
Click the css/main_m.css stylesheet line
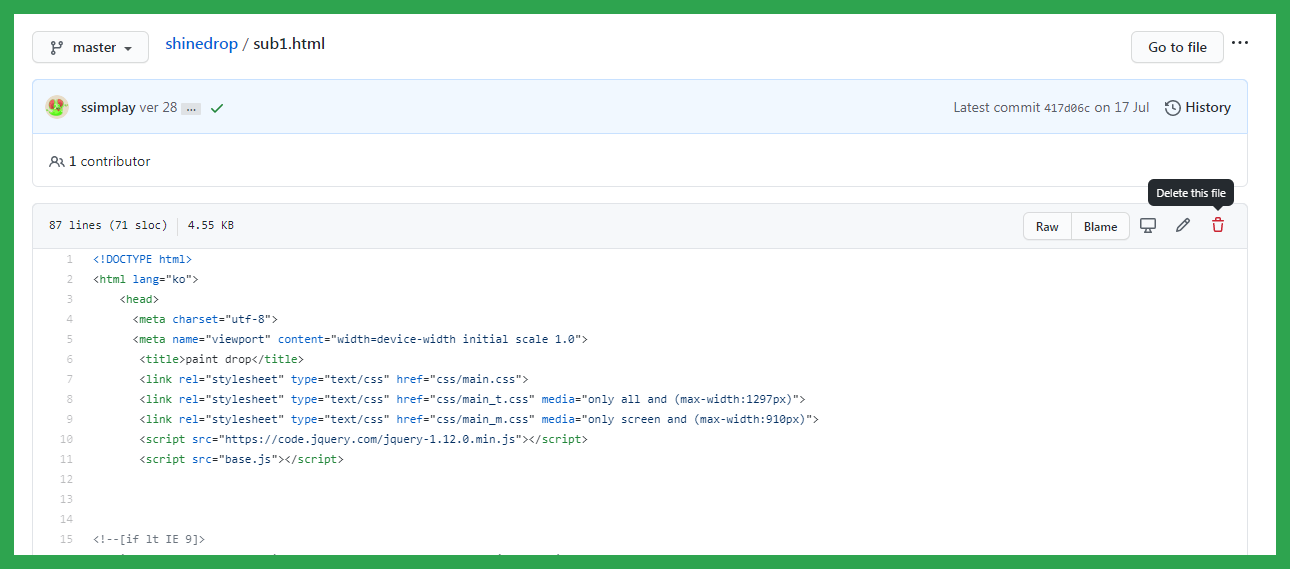pos(479,419)
